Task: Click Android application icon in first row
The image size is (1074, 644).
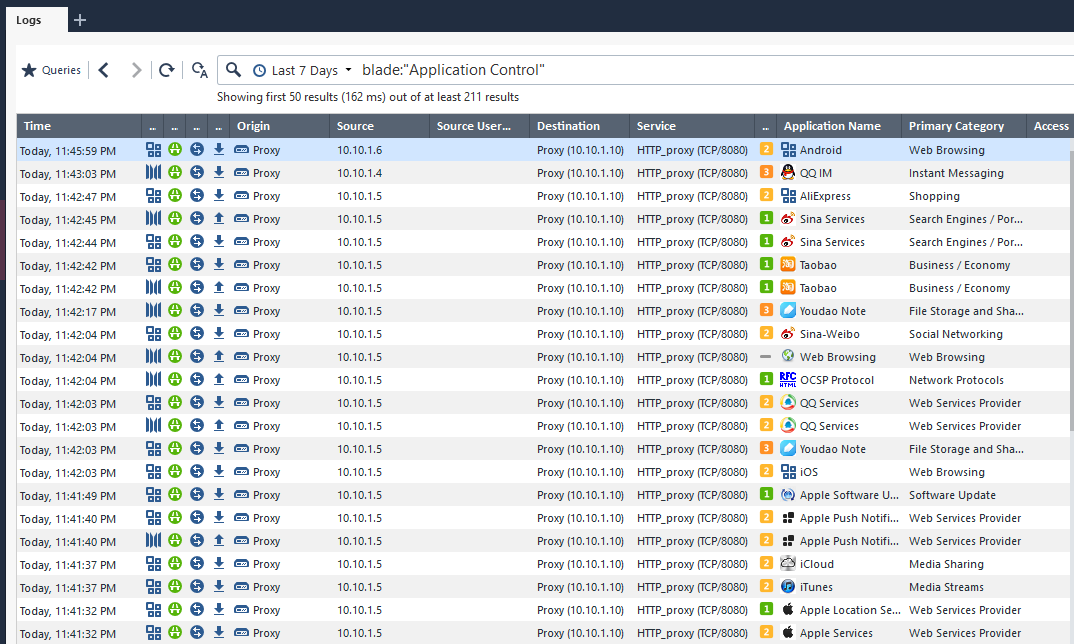Action: 788,150
